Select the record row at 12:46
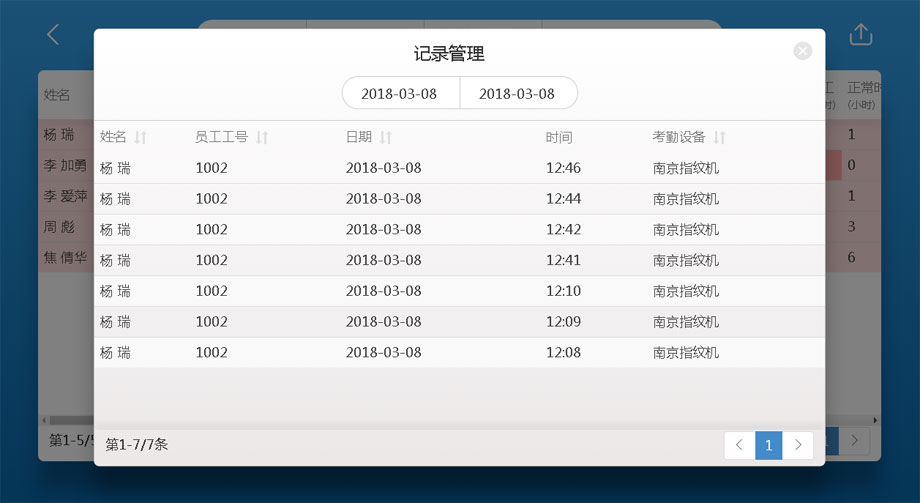This screenshot has height=503, width=920. click(459, 168)
